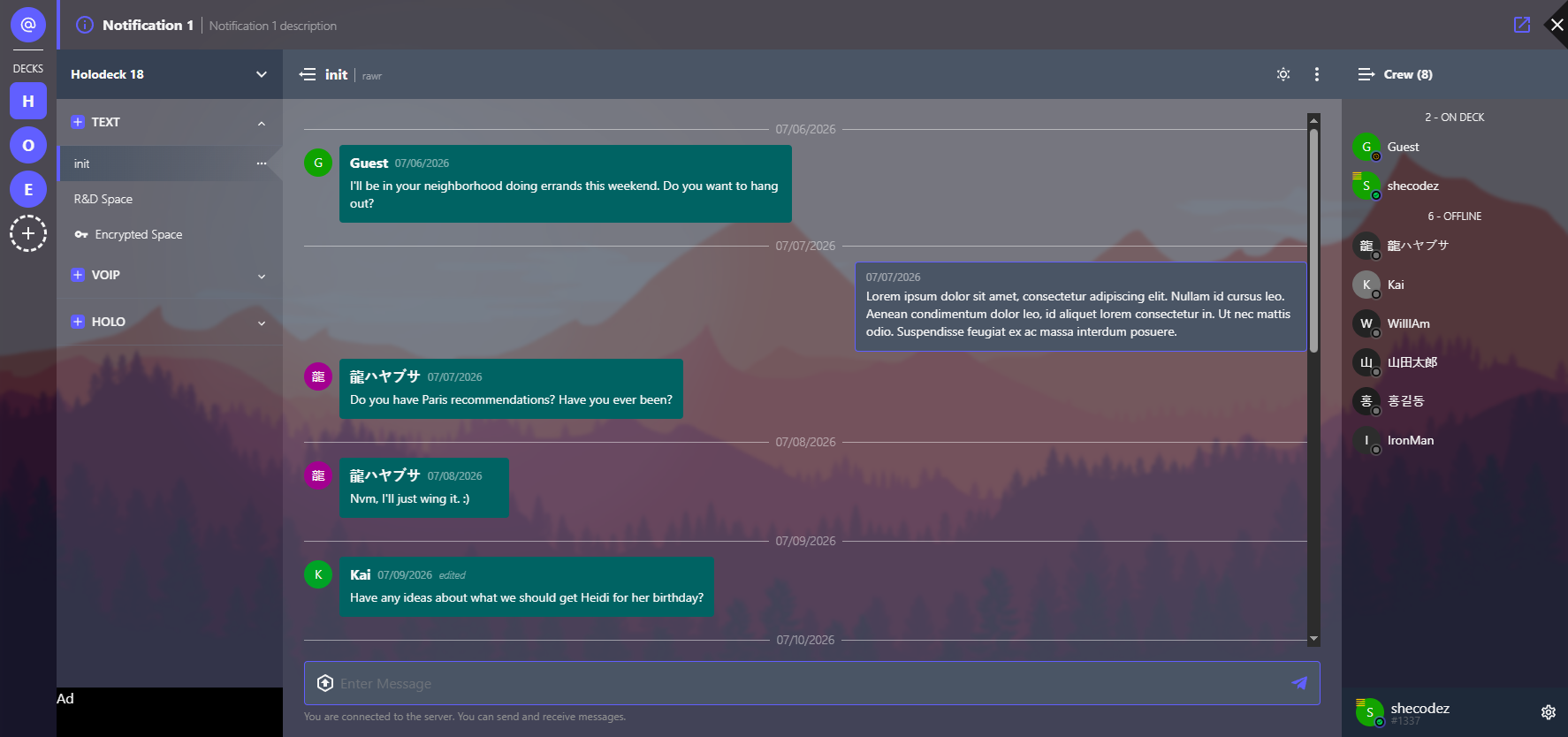Click the Guest author name in the chat

click(x=369, y=163)
